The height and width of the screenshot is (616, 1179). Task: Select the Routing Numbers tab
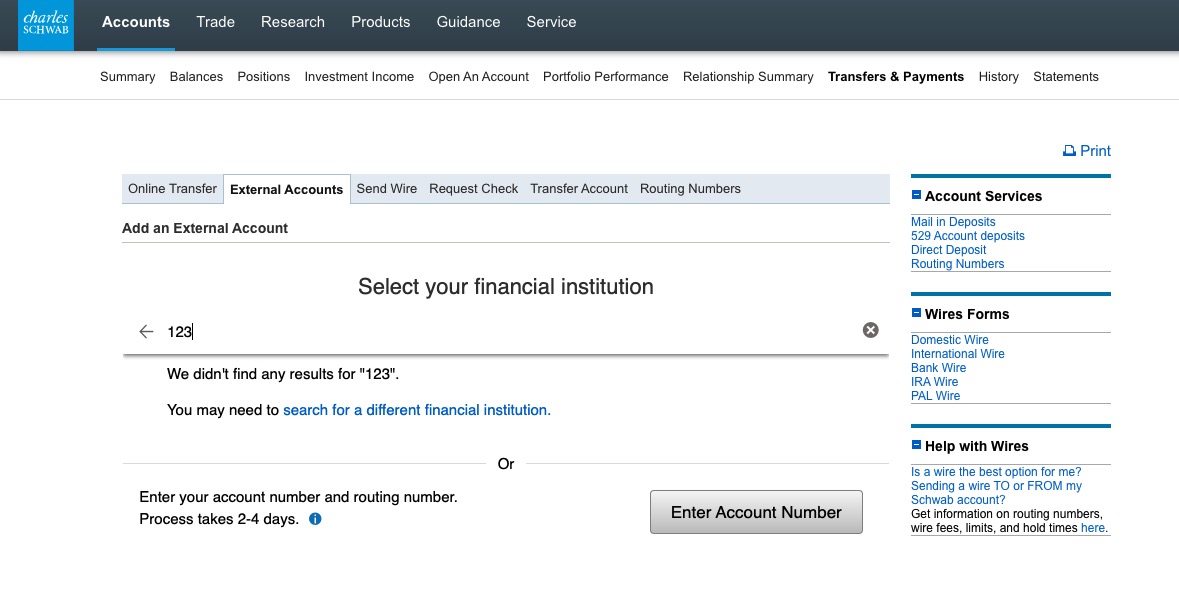point(690,189)
